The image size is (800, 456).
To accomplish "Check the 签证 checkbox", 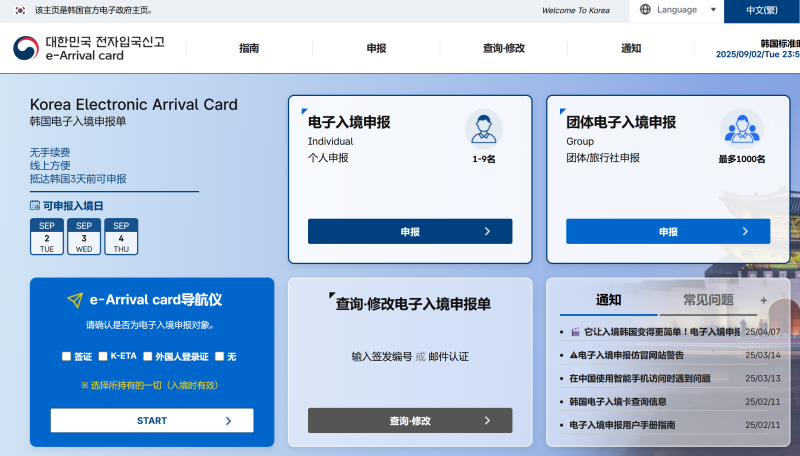I will point(66,356).
